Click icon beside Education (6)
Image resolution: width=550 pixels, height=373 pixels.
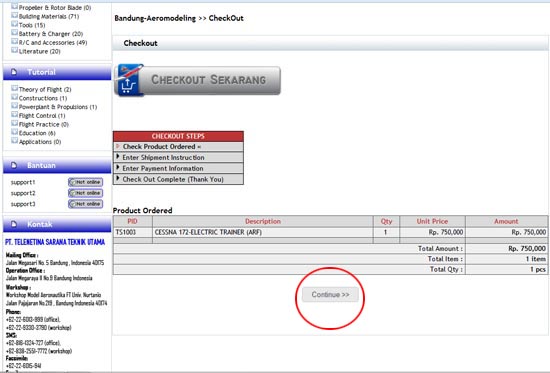[14, 132]
